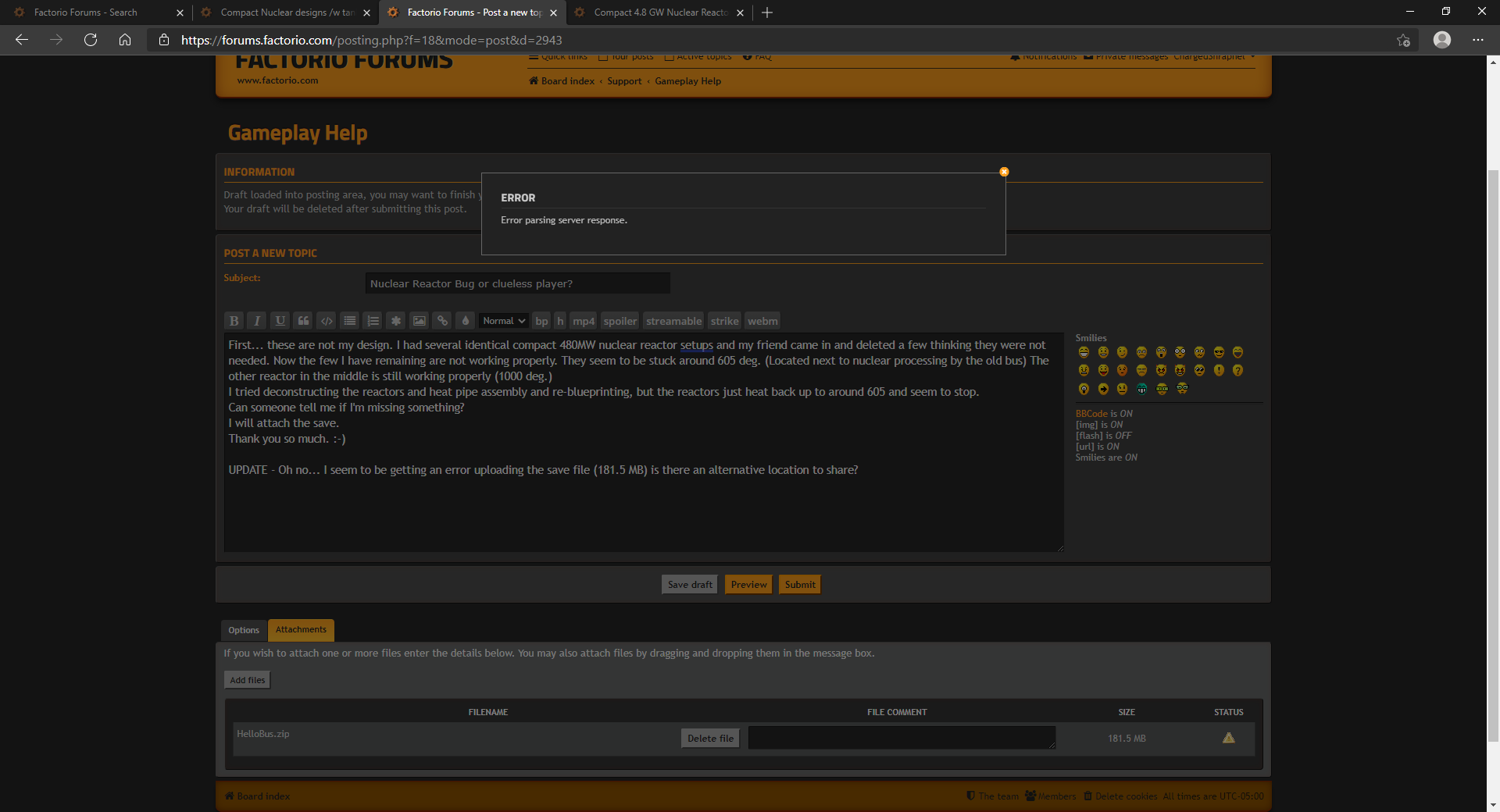This screenshot has width=1500, height=812.
Task: Edit the Subject field
Action: pos(517,283)
